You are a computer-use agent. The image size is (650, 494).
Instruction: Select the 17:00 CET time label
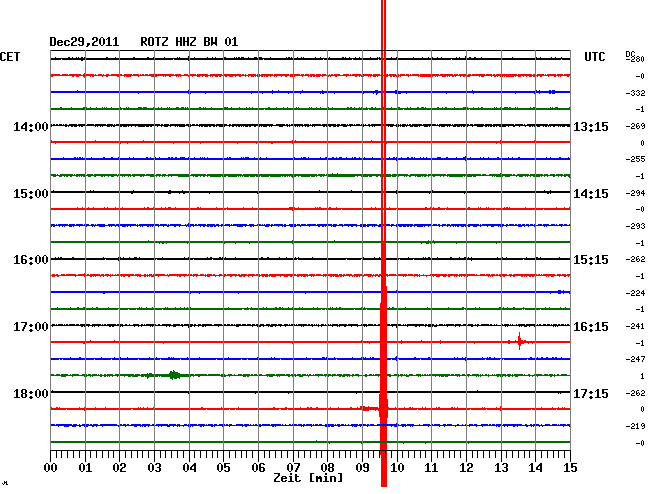click(31, 327)
